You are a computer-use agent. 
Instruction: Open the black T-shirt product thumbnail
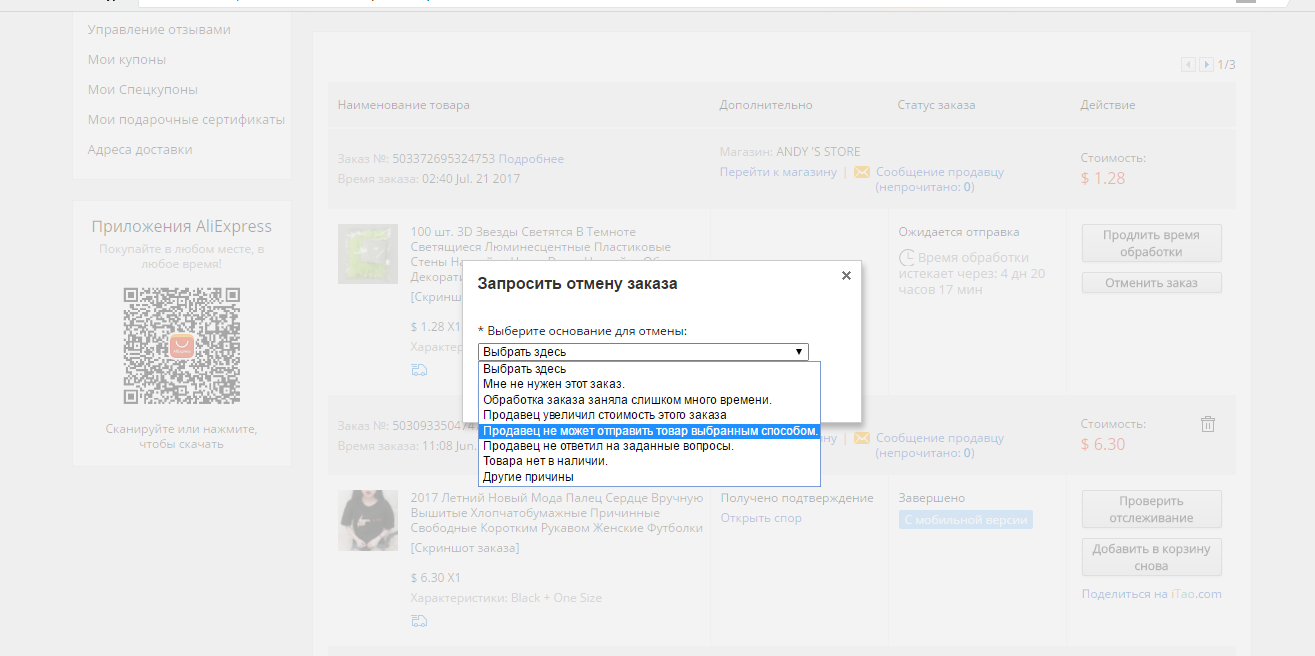(x=369, y=520)
